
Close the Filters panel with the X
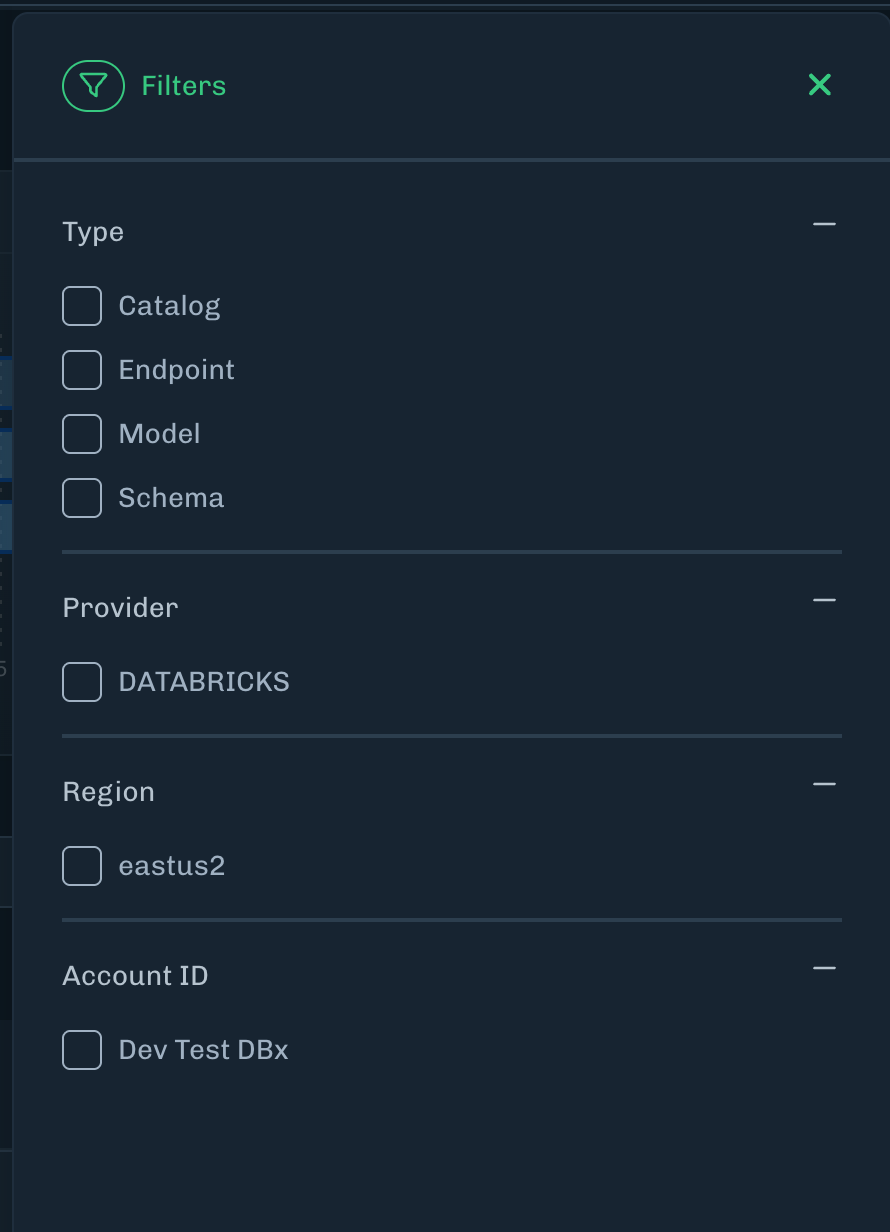coord(820,85)
